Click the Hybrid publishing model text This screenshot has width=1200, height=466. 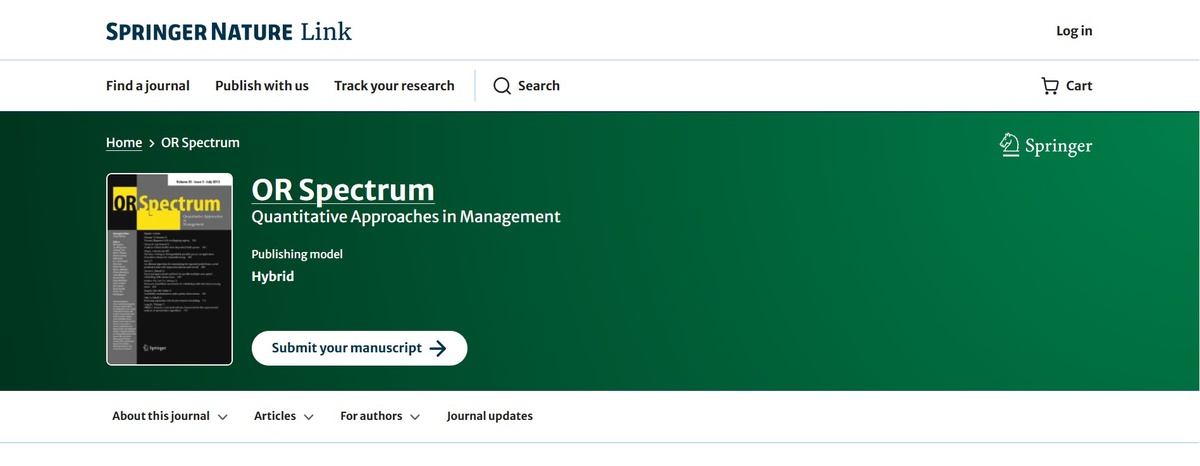(x=273, y=276)
